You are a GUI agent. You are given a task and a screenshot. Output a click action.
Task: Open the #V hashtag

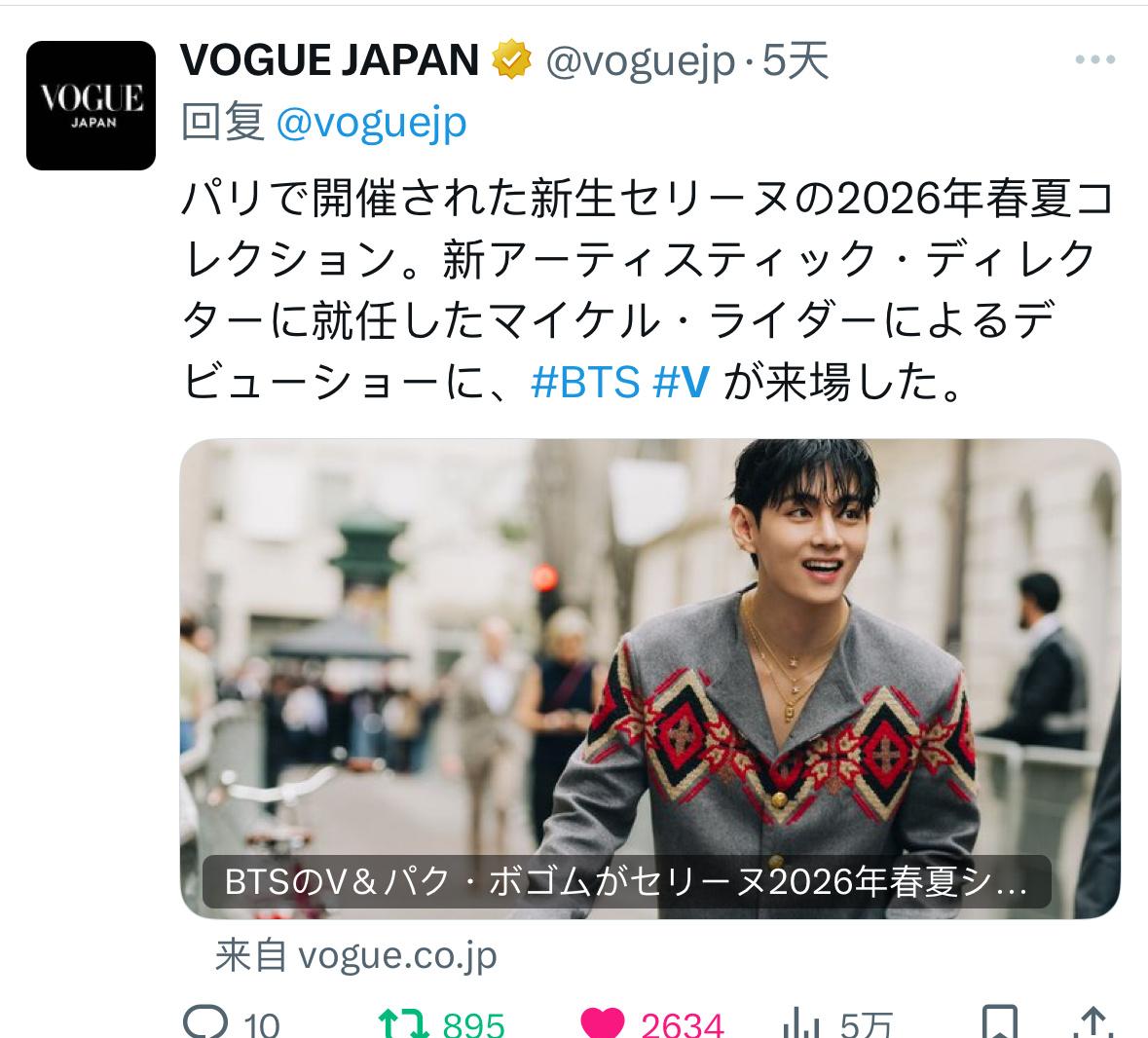point(682,382)
